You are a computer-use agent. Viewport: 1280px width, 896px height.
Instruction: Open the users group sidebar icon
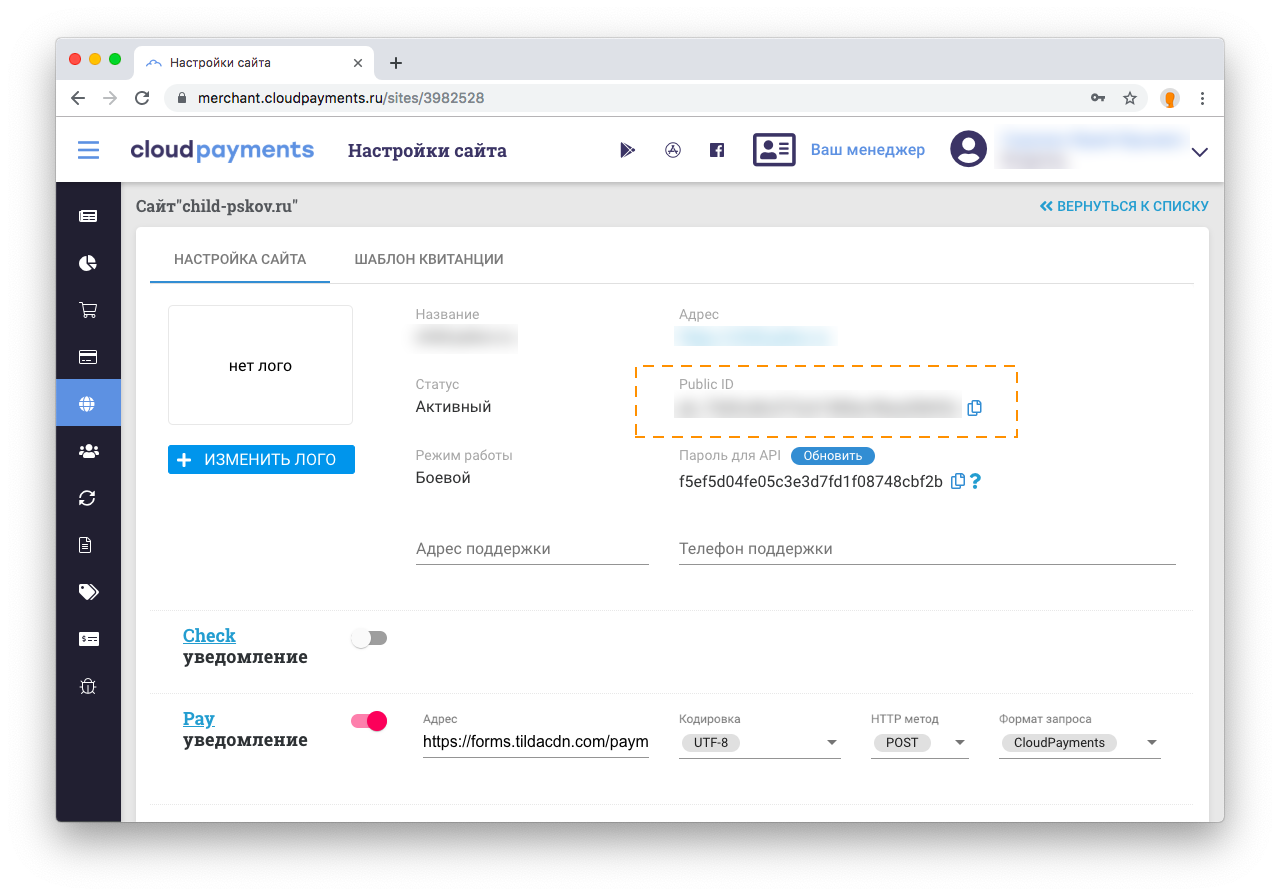click(88, 451)
